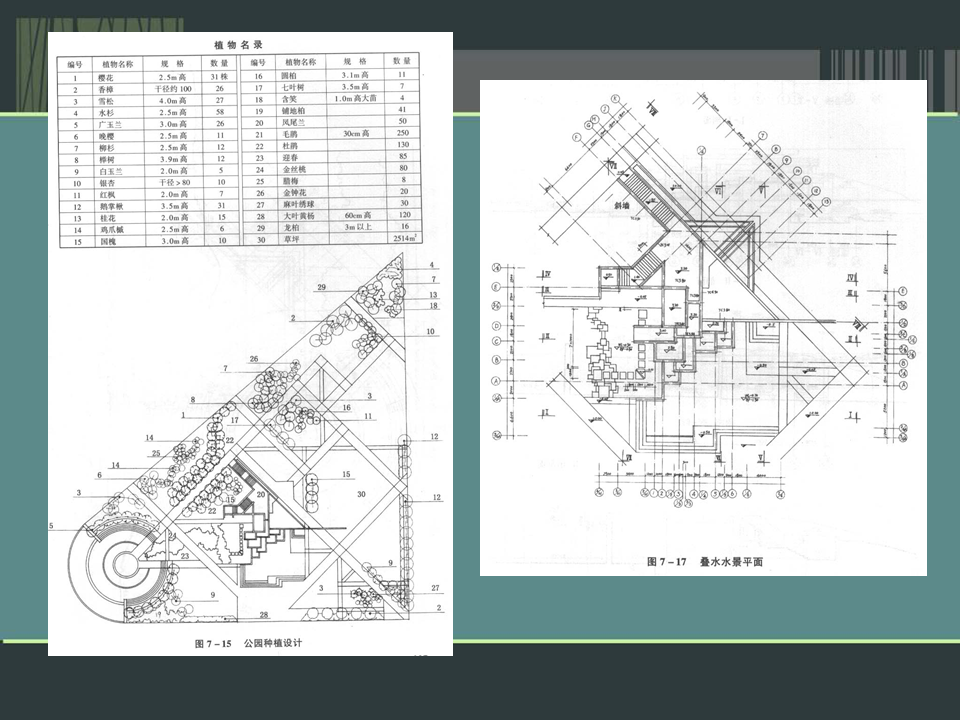The height and width of the screenshot is (720, 960).
Task: Click the rightmost 数量 column header
Action: tap(402, 61)
